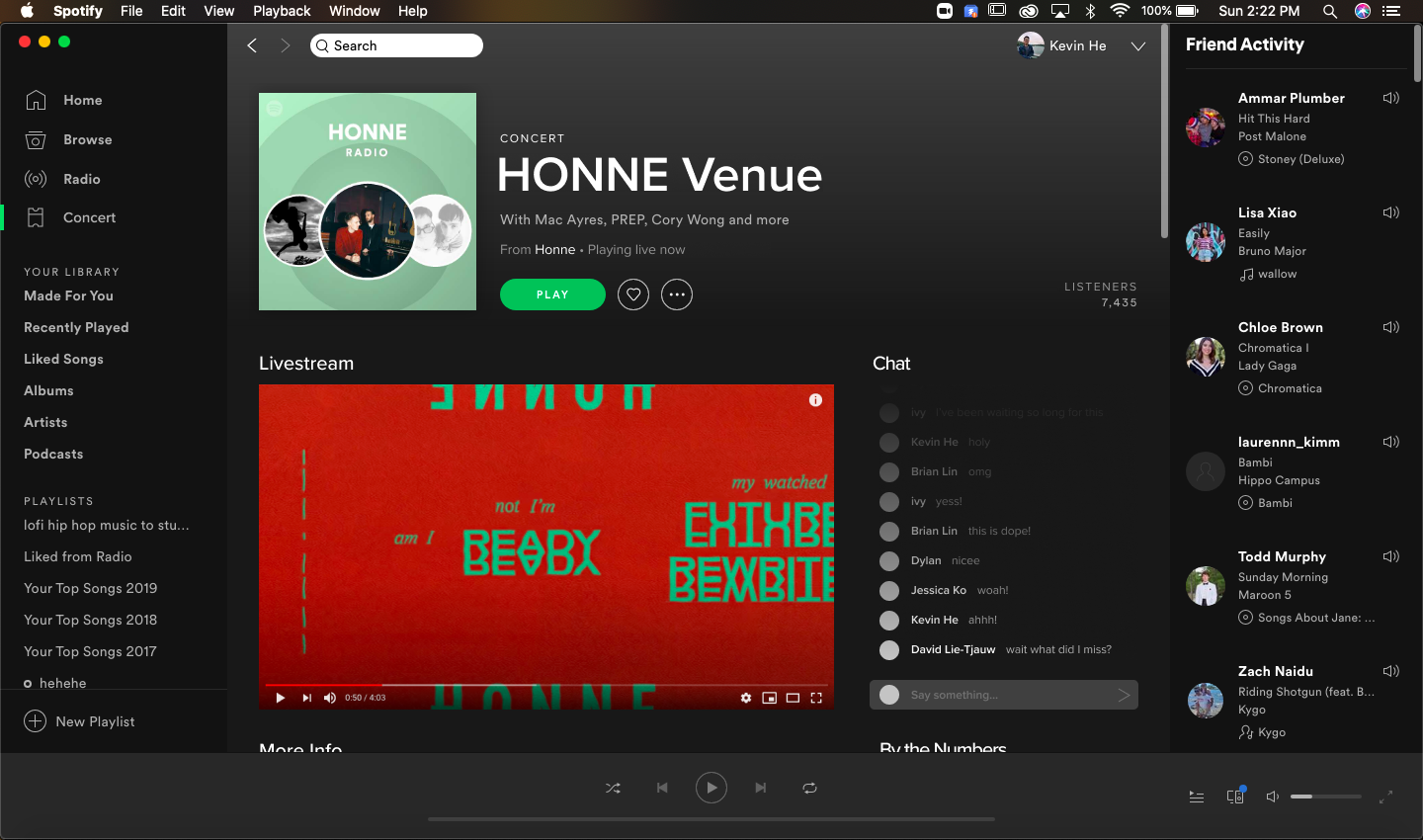Switch livestream to miniplayer mode
Screen dimensions: 1423x840
[x=769, y=698]
